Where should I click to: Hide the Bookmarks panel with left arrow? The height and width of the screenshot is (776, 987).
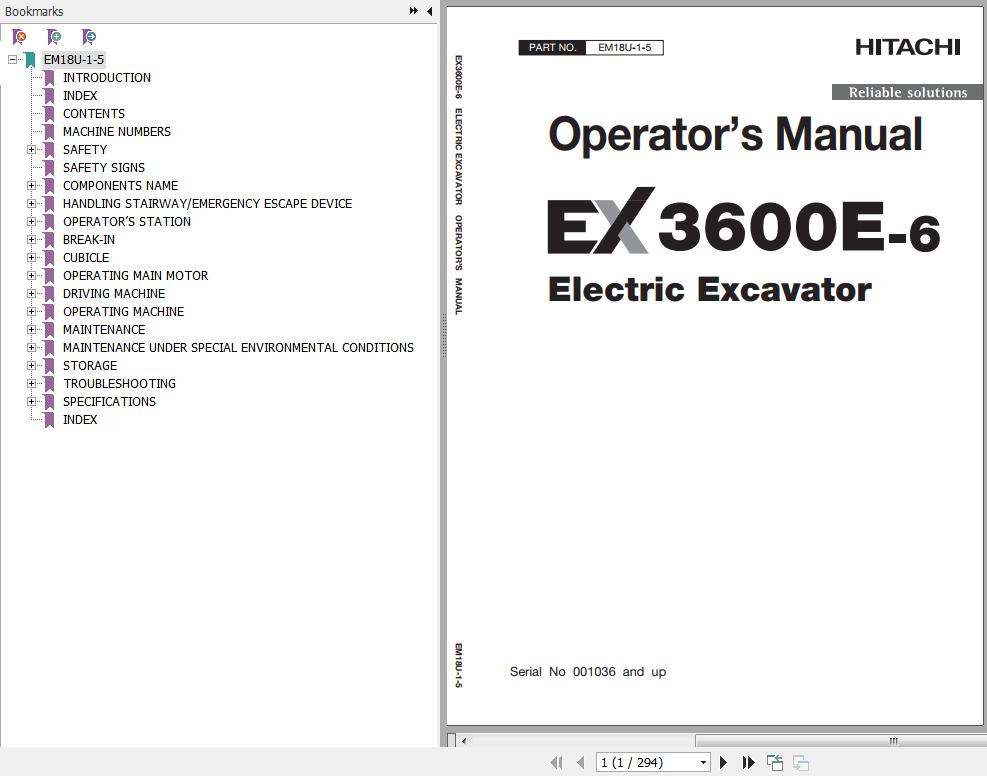pos(429,11)
